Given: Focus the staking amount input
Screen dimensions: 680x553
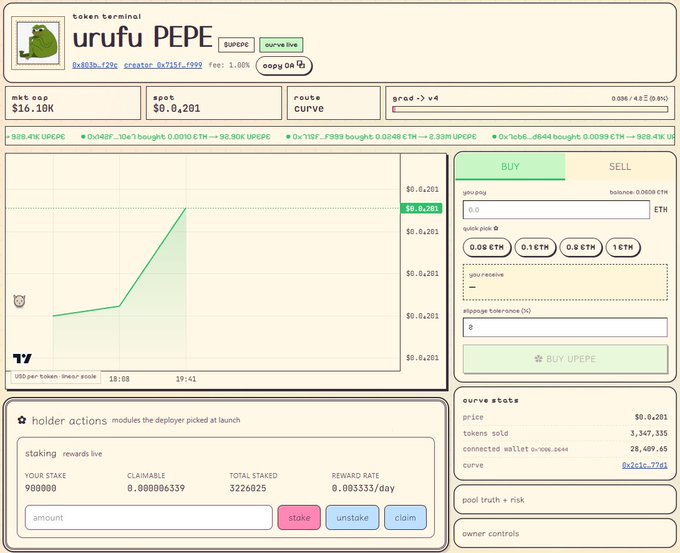Looking at the screenshot, I should tap(149, 517).
